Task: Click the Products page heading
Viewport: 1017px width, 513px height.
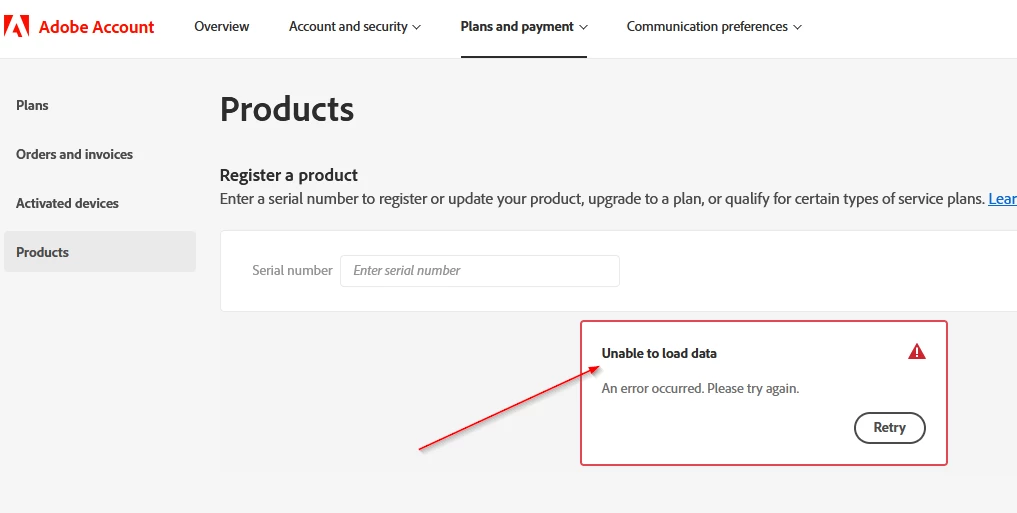Action: coord(287,109)
